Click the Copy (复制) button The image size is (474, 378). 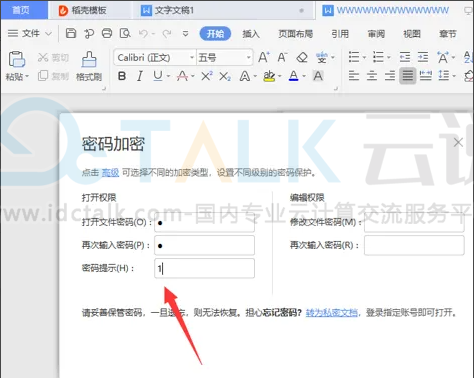pos(53,76)
